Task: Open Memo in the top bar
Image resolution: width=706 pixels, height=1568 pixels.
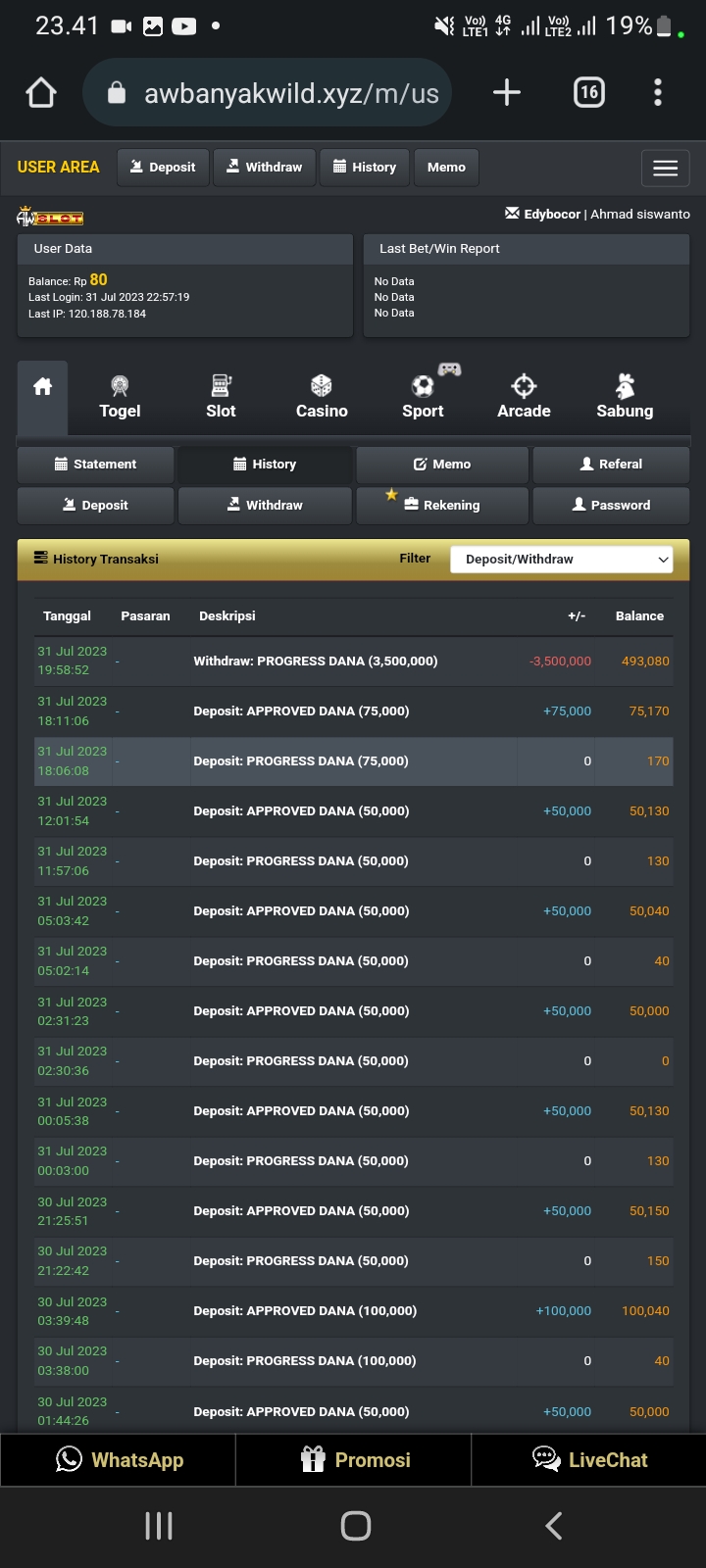Action: tap(446, 168)
